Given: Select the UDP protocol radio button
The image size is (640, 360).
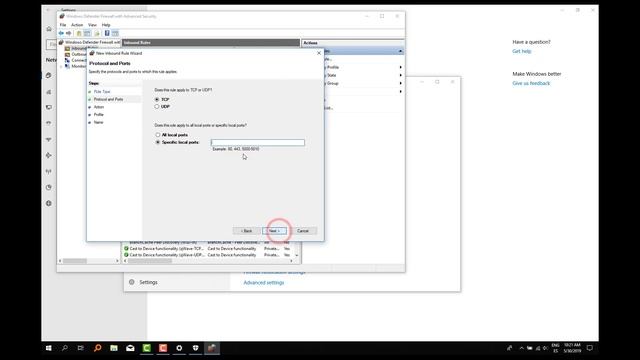Looking at the screenshot, I should tap(157, 107).
